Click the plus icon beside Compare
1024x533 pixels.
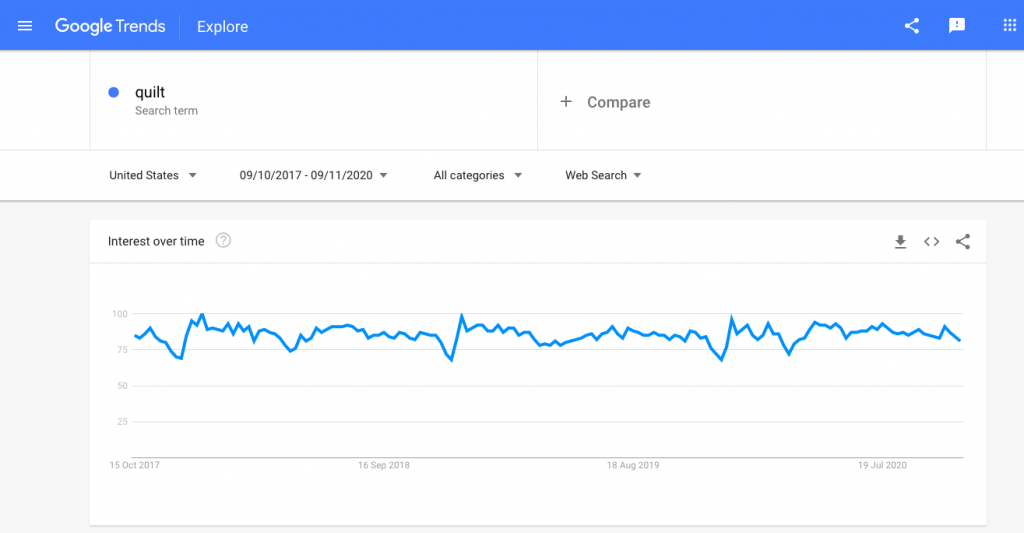tap(566, 102)
